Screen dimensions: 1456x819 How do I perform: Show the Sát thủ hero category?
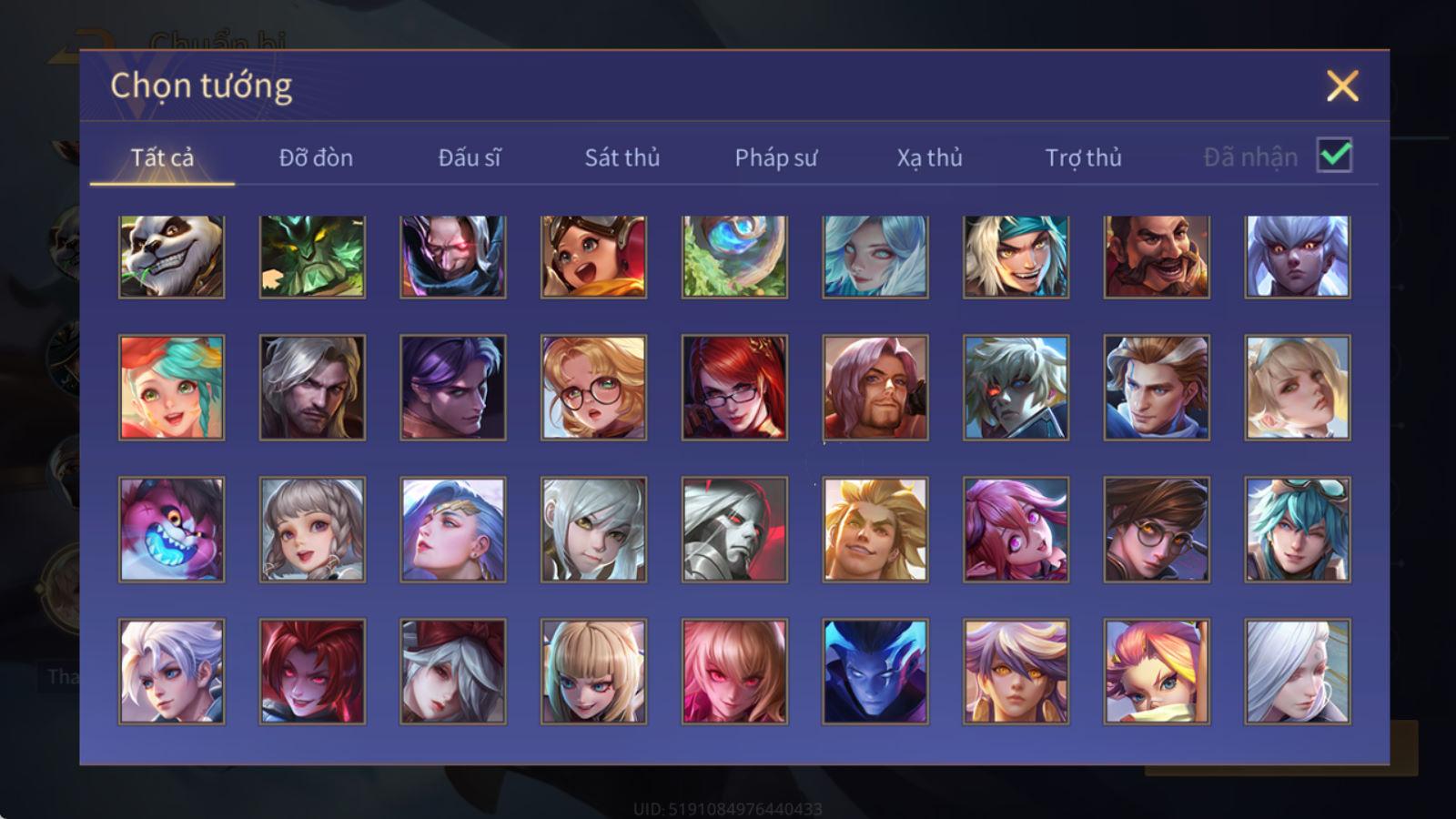pos(622,157)
